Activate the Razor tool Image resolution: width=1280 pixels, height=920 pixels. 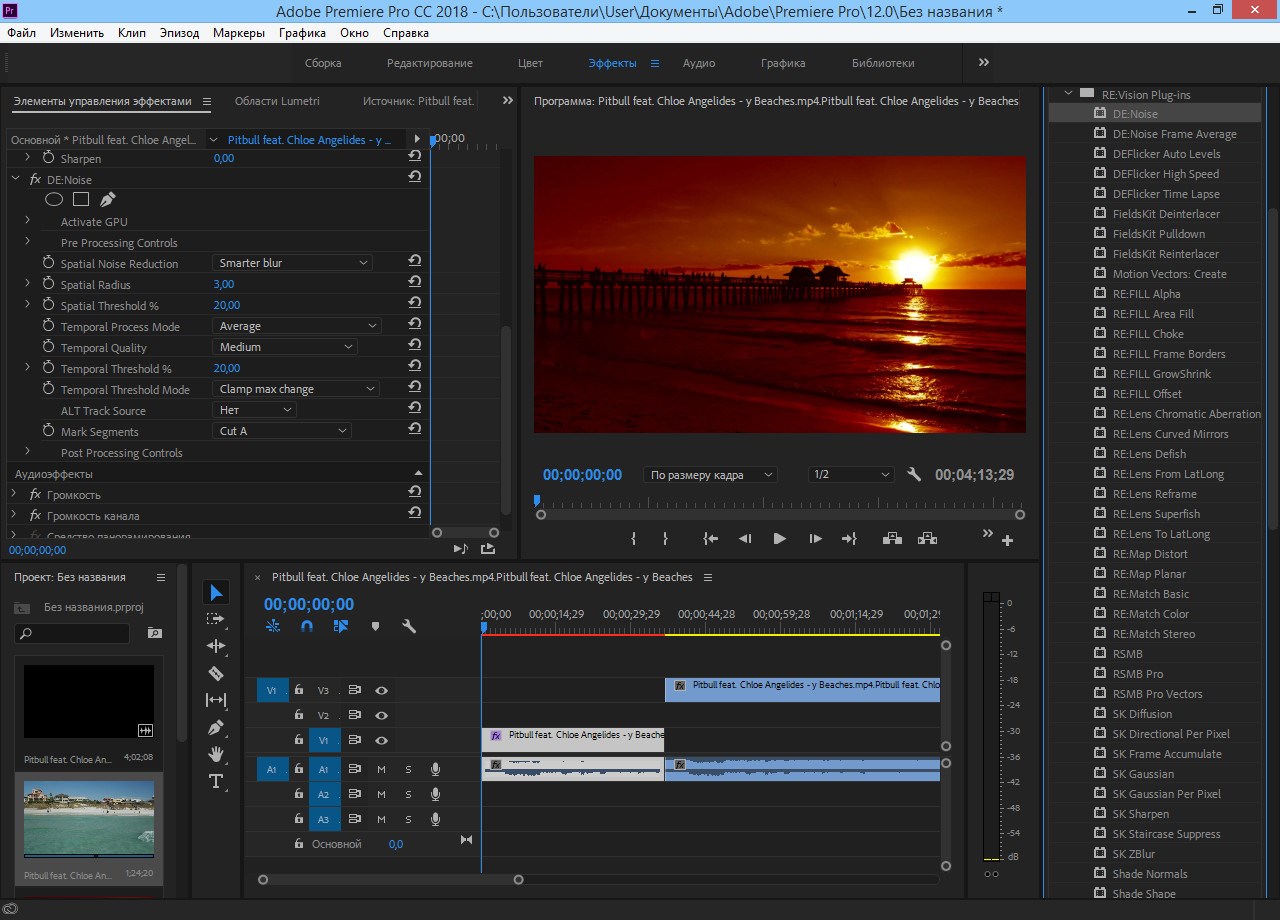216,673
